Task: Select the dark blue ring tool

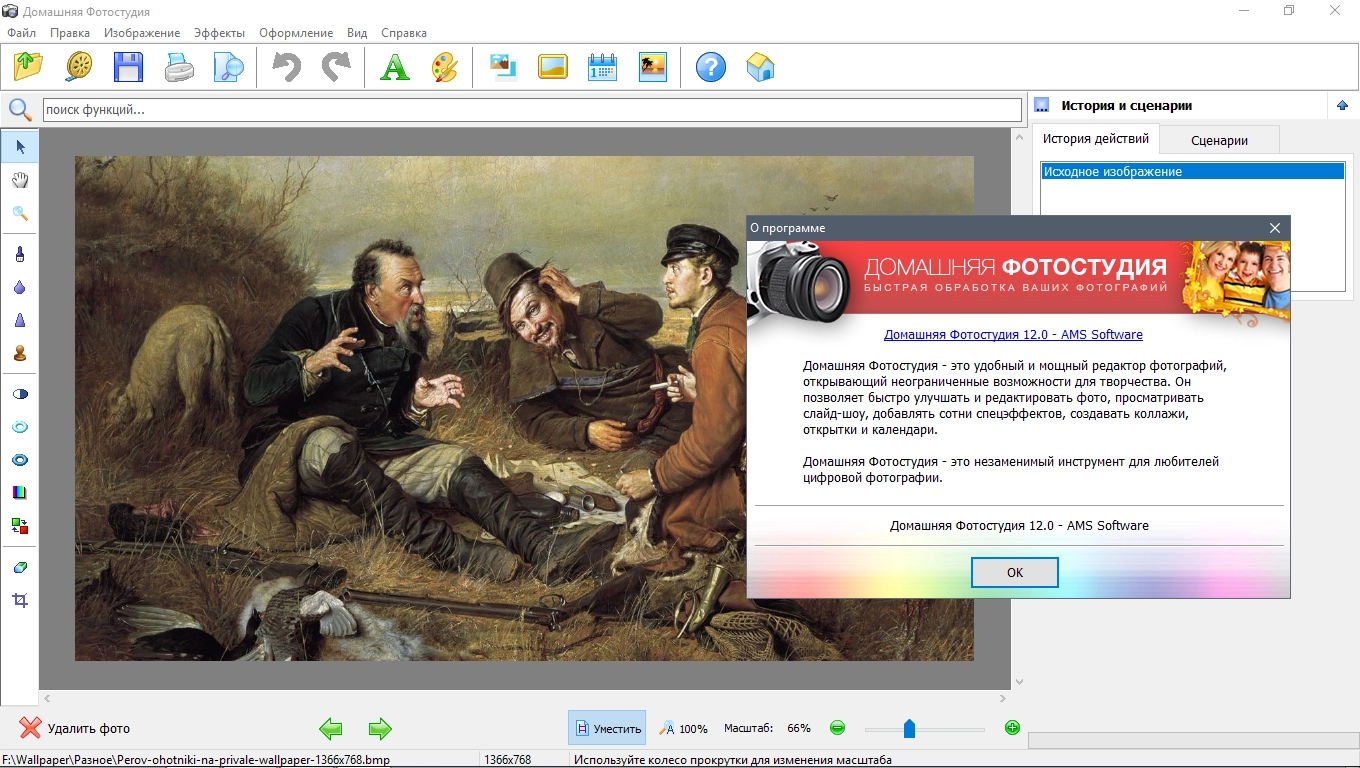Action: pos(20,460)
